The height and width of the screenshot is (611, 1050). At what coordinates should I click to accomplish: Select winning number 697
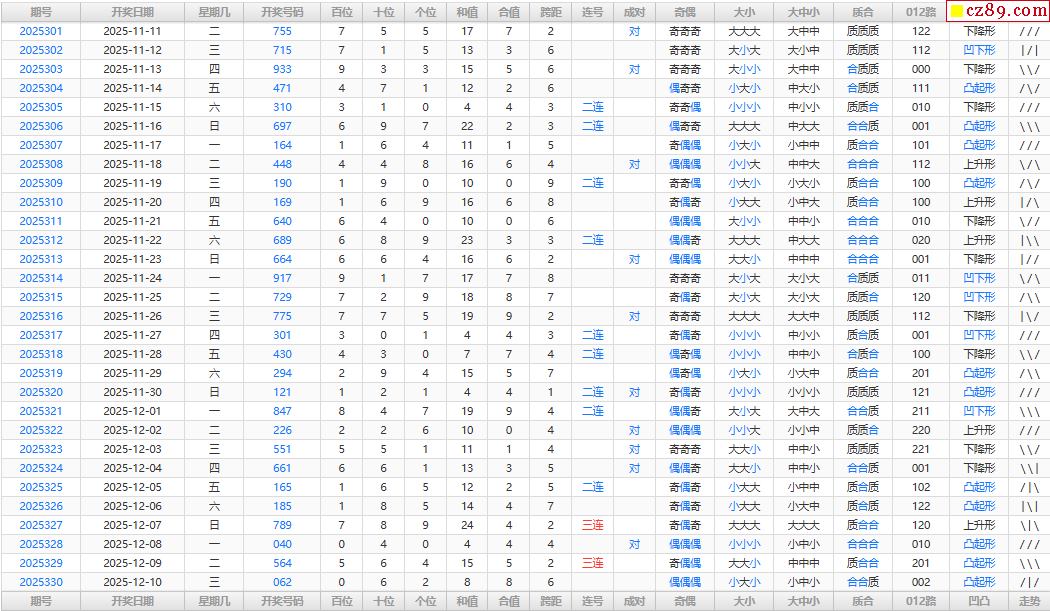(x=283, y=126)
